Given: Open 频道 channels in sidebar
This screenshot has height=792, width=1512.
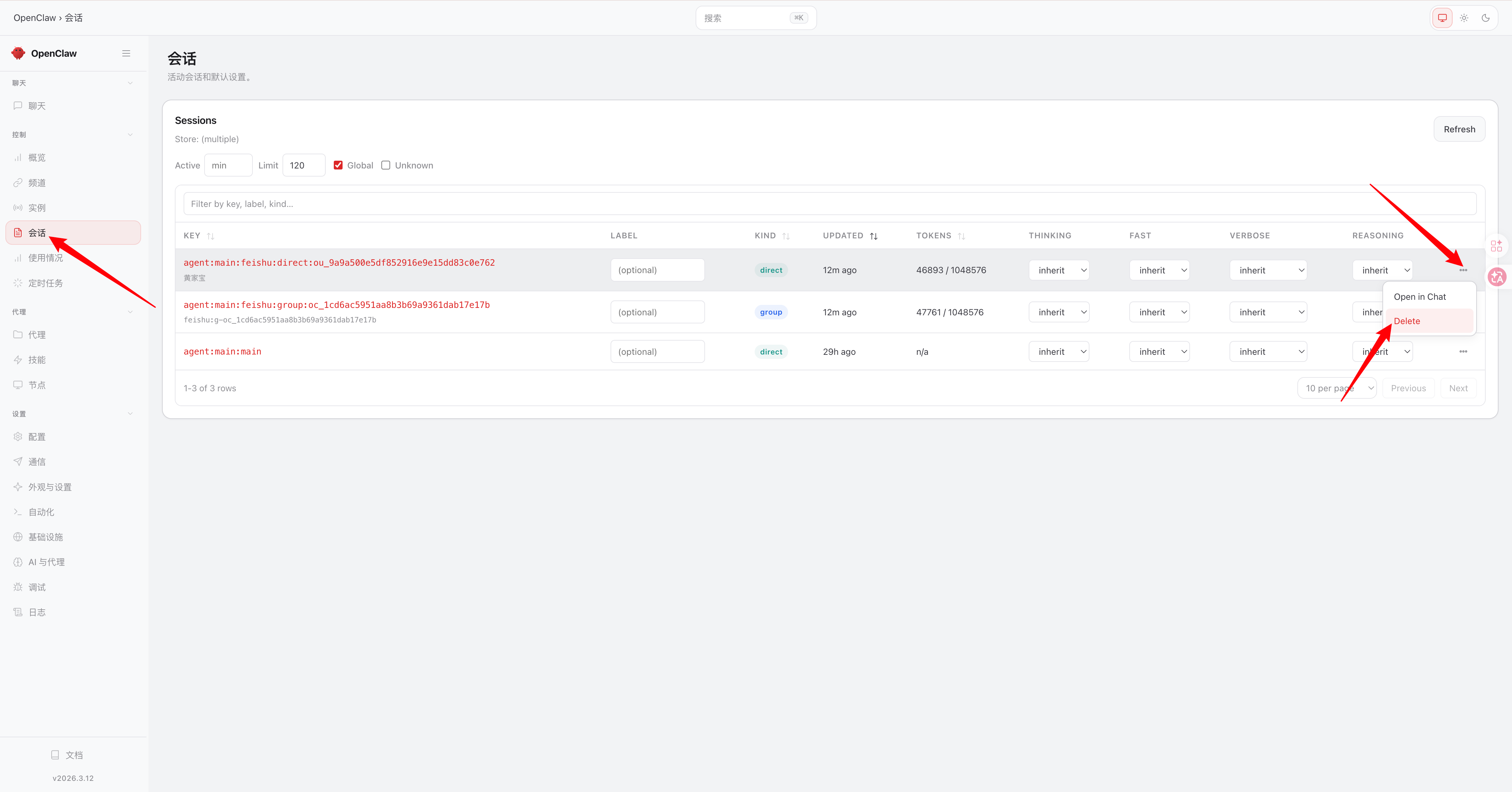Looking at the screenshot, I should pos(73,183).
